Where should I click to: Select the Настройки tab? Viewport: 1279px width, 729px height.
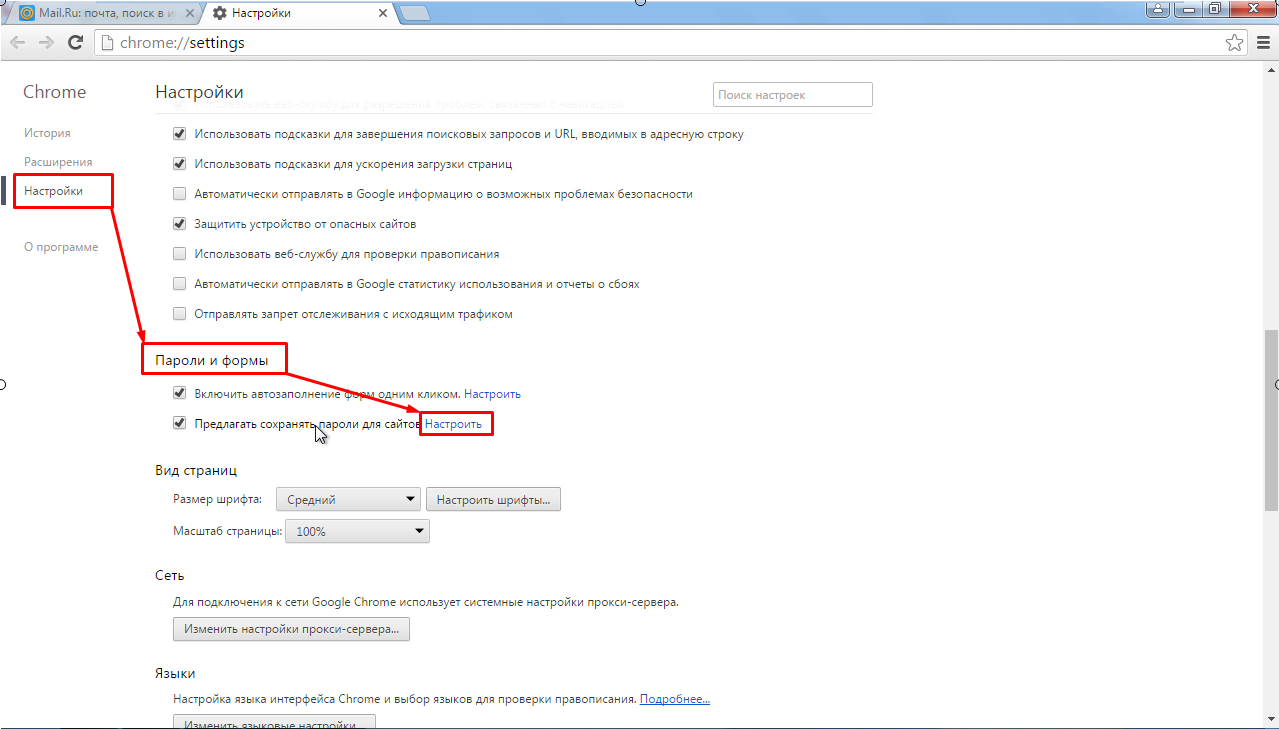(x=300, y=14)
